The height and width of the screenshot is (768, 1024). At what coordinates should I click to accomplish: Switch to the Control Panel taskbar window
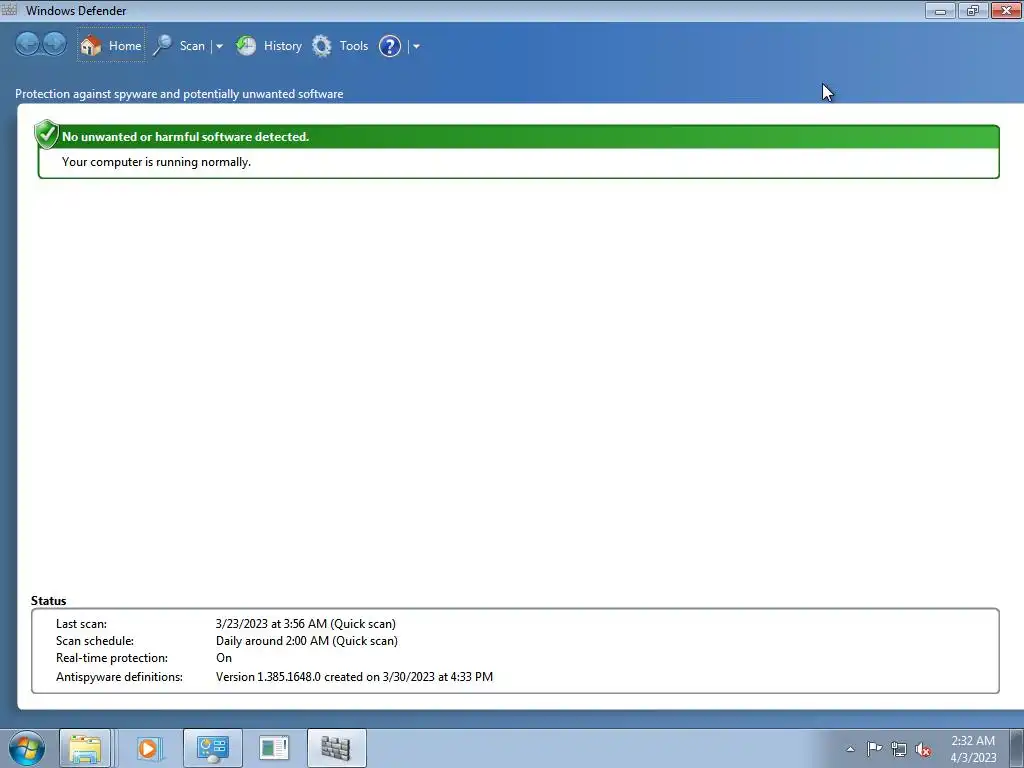click(213, 748)
